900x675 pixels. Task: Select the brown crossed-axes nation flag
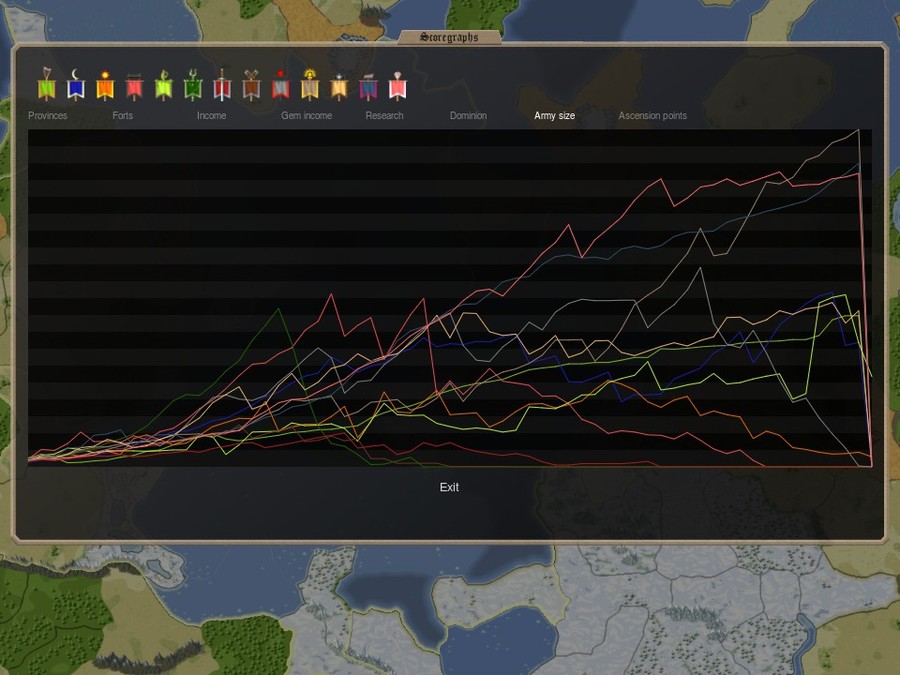[251, 85]
